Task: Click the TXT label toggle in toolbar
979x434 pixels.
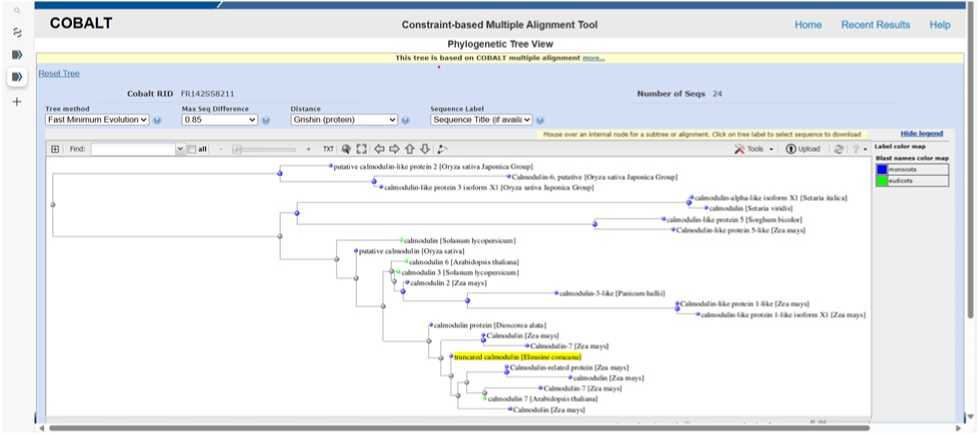Action: point(328,149)
